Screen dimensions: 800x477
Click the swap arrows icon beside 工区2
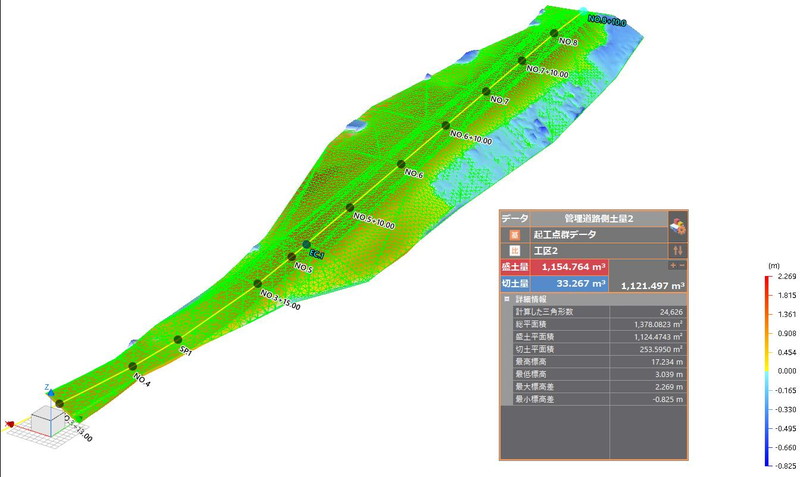[677, 250]
